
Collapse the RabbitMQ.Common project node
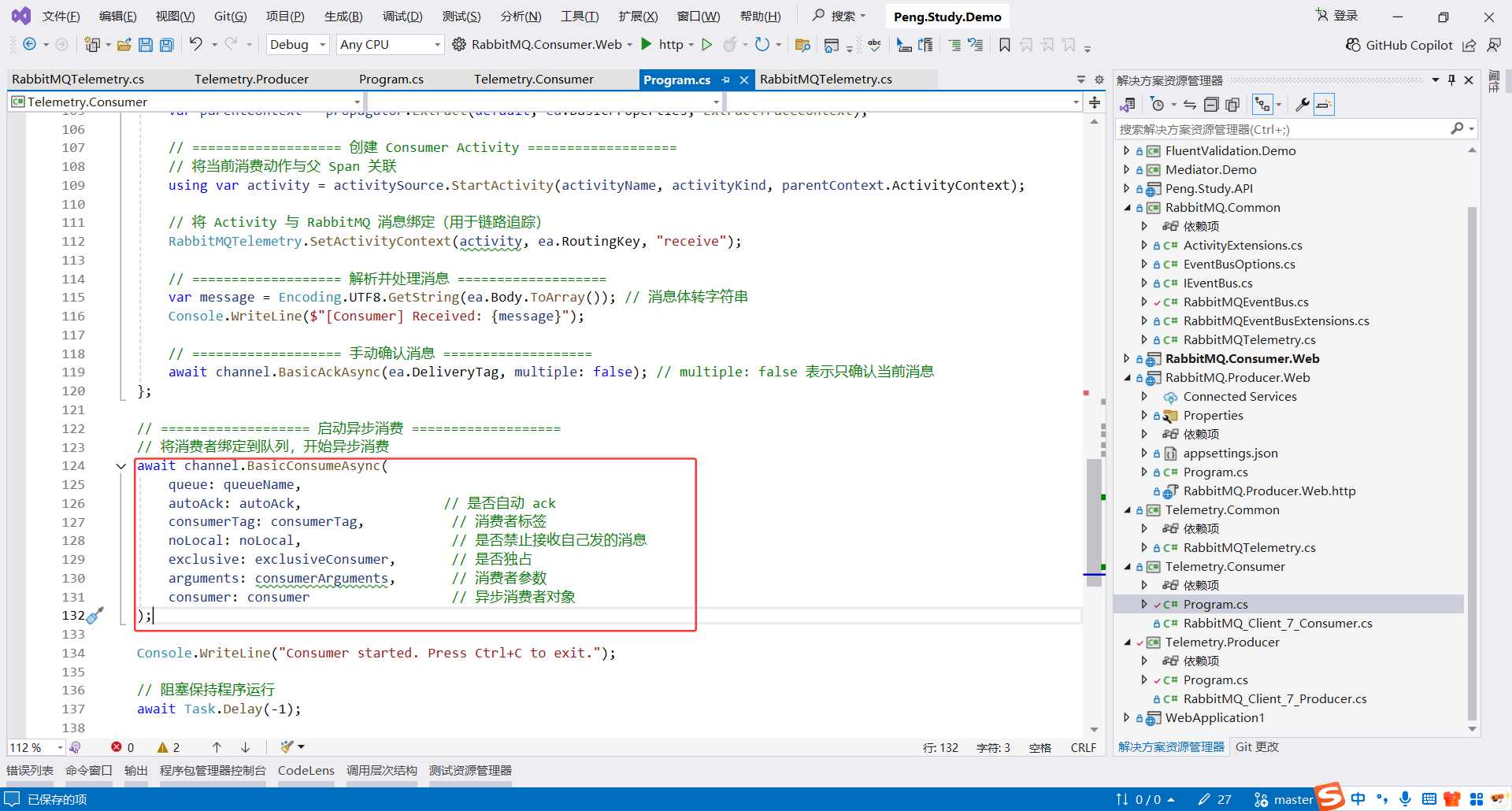pos(1126,207)
